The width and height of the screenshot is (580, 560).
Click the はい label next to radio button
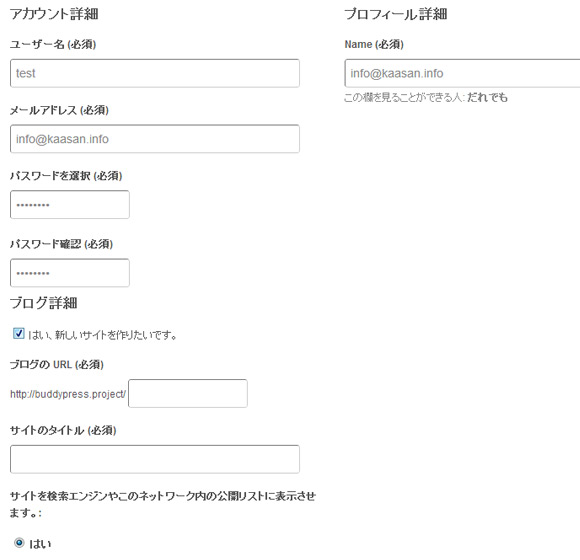click(40, 544)
